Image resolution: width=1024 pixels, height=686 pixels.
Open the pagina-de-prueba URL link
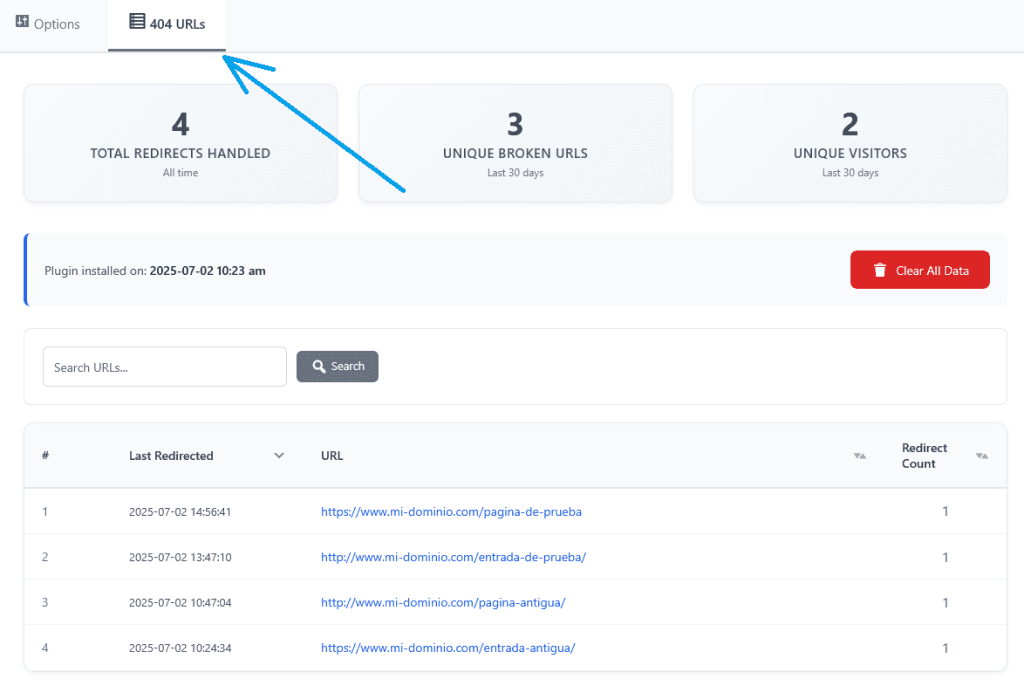click(x=451, y=511)
